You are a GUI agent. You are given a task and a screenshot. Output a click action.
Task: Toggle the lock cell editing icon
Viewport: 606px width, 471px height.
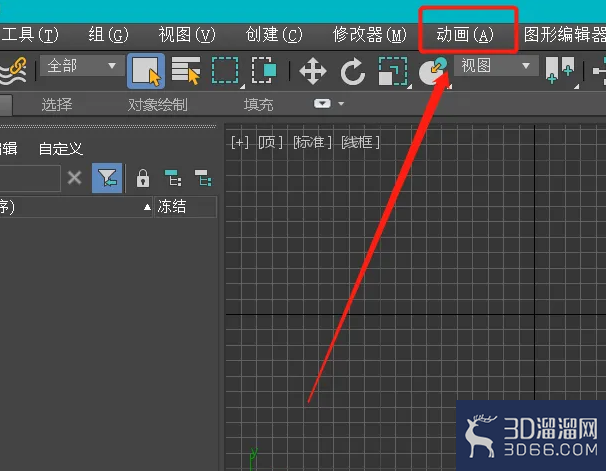click(143, 178)
